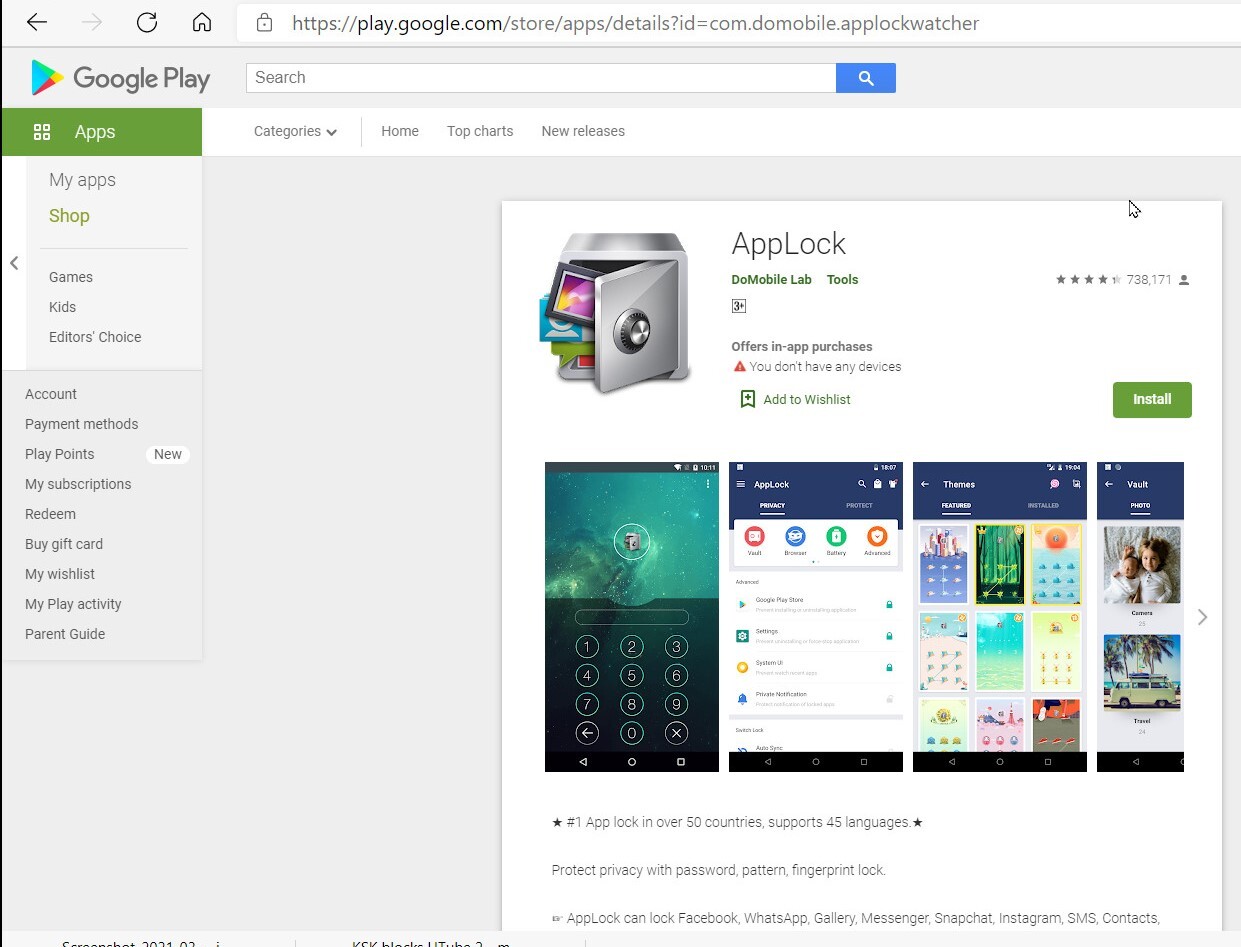The width and height of the screenshot is (1241, 947).
Task: Open the Home tab
Action: [x=400, y=131]
